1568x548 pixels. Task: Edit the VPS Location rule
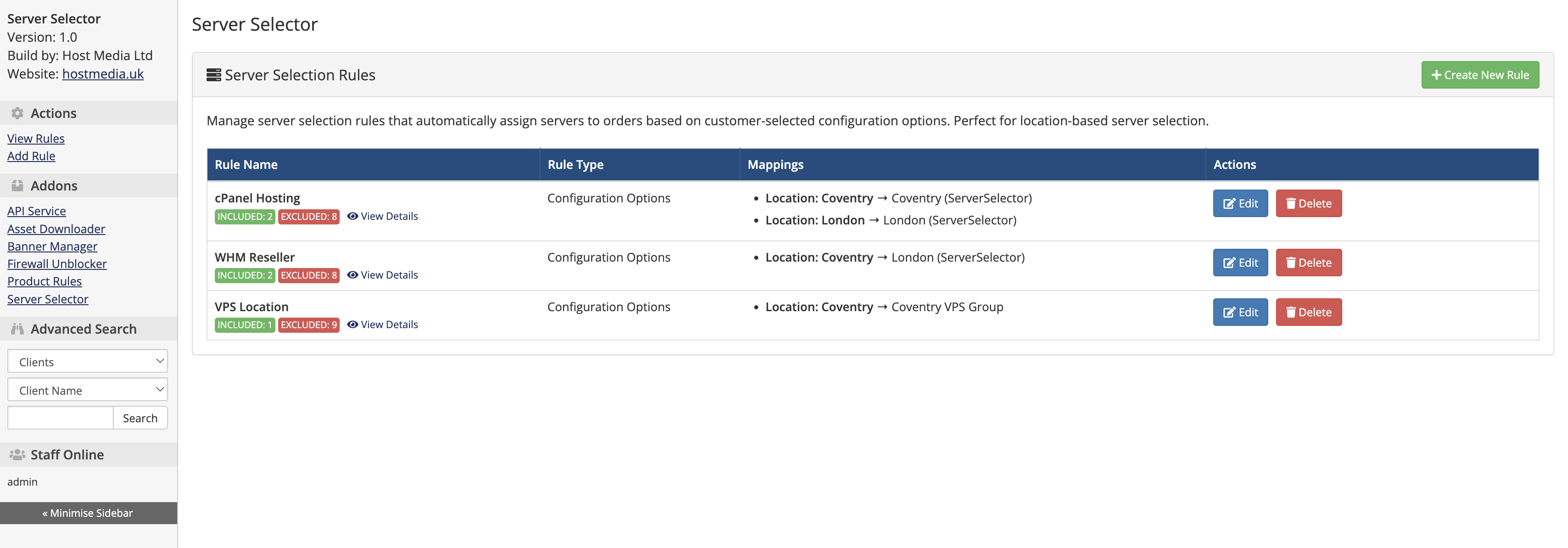point(1240,313)
